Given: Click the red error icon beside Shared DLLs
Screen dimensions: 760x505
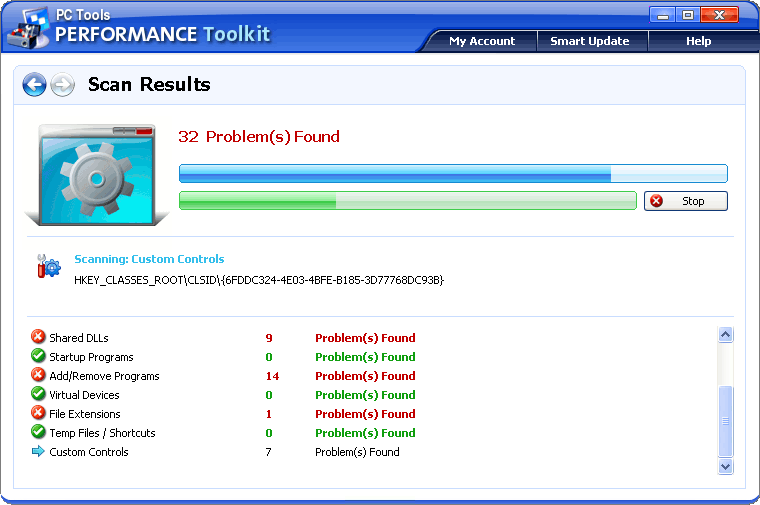Looking at the screenshot, I should point(38,337).
